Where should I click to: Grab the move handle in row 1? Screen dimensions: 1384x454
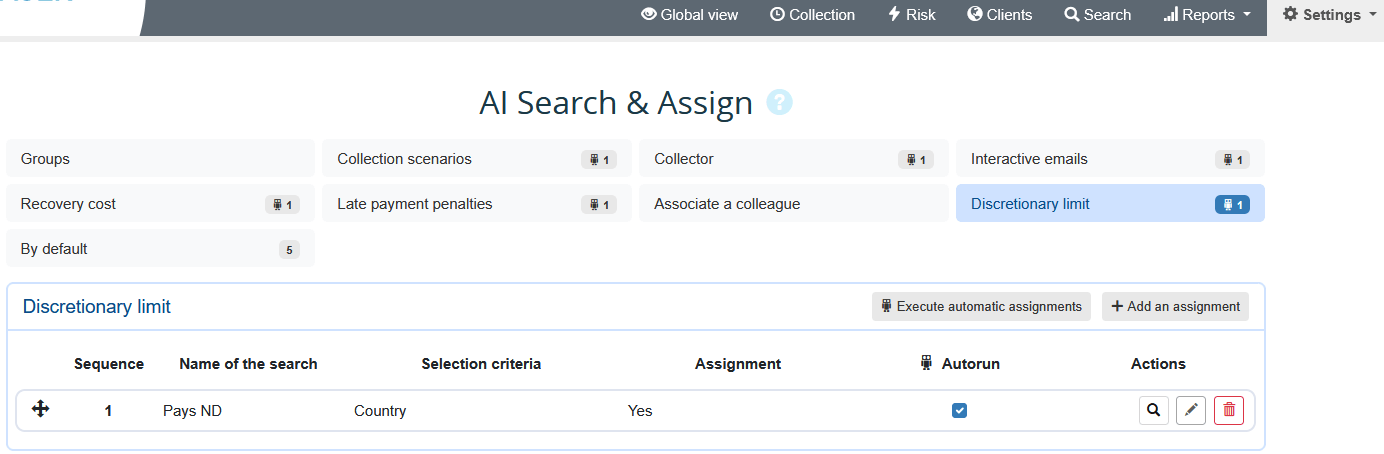(41, 409)
